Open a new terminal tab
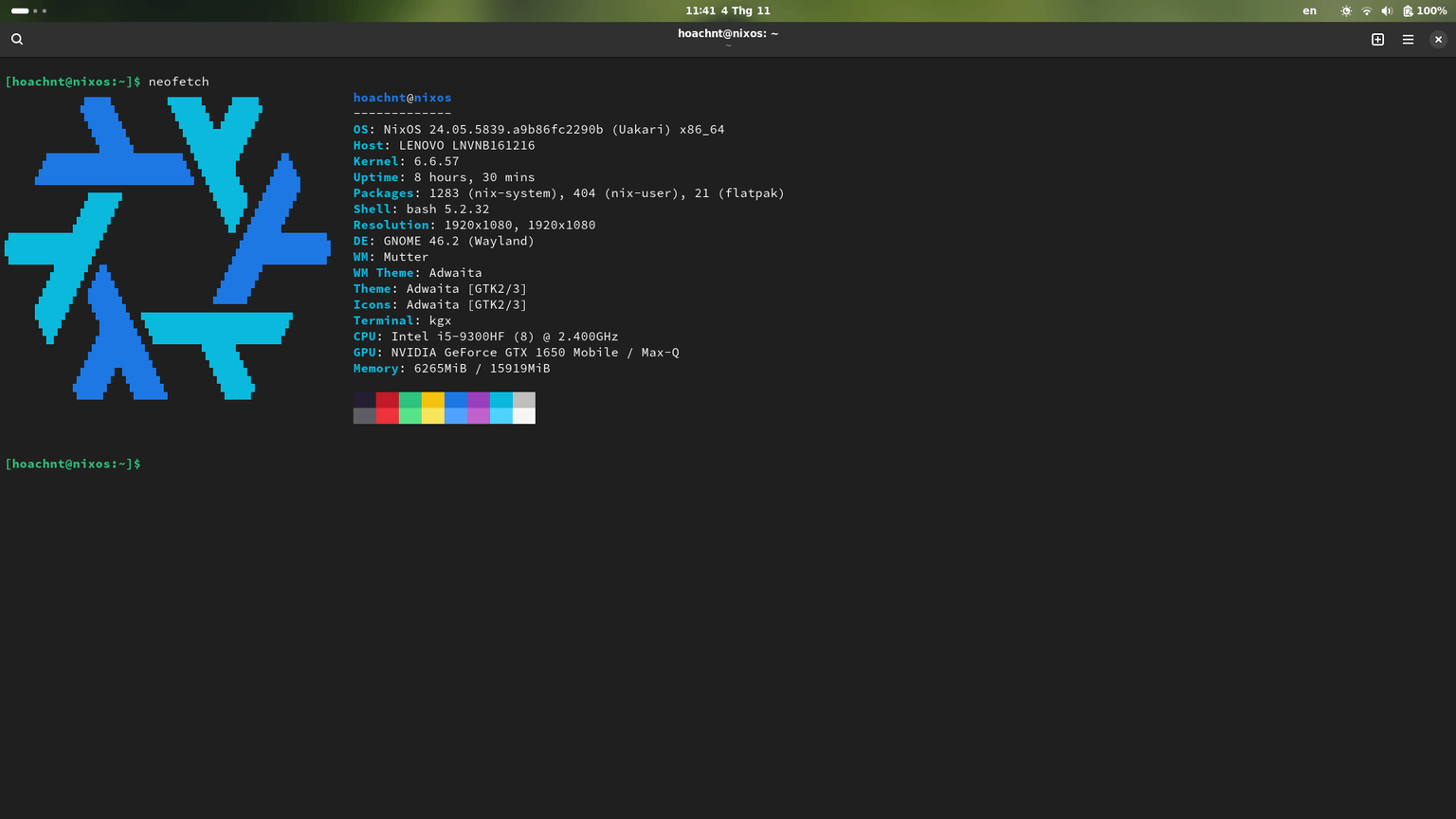1456x819 pixels. [1378, 39]
